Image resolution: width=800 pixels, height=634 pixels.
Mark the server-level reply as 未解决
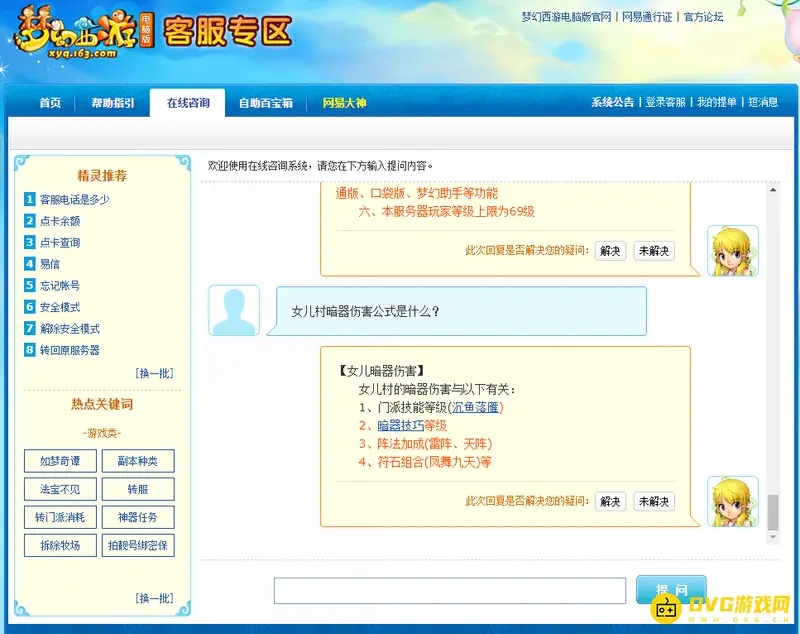point(654,251)
